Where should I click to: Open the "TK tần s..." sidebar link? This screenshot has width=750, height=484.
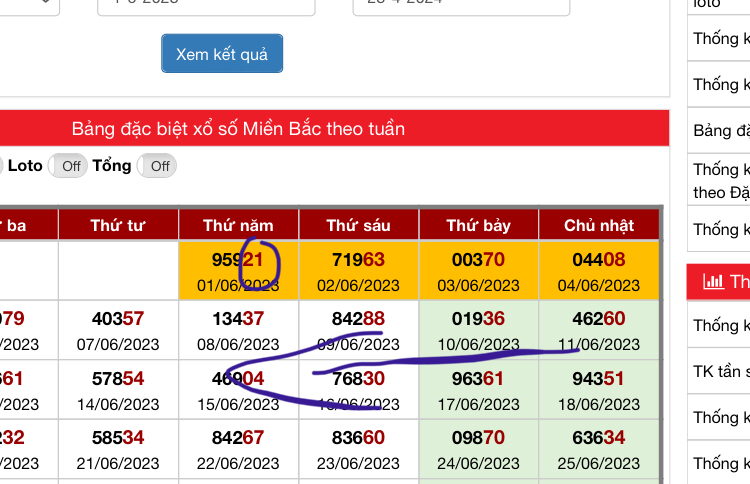click(720, 371)
